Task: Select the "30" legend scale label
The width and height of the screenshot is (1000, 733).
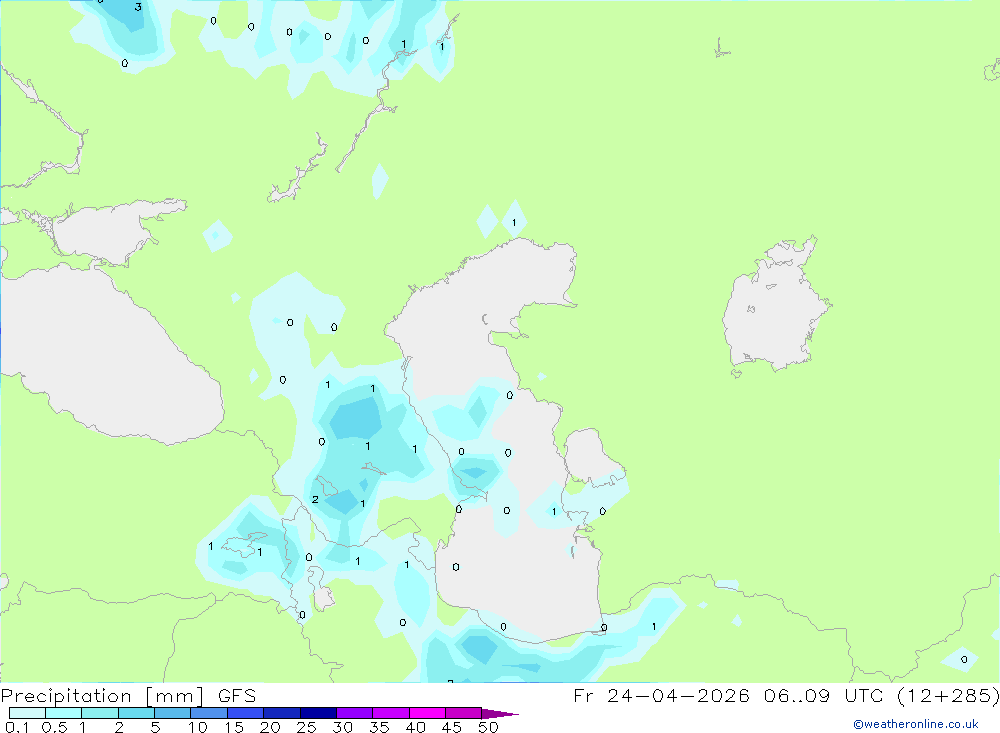Action: pyautogui.click(x=343, y=727)
